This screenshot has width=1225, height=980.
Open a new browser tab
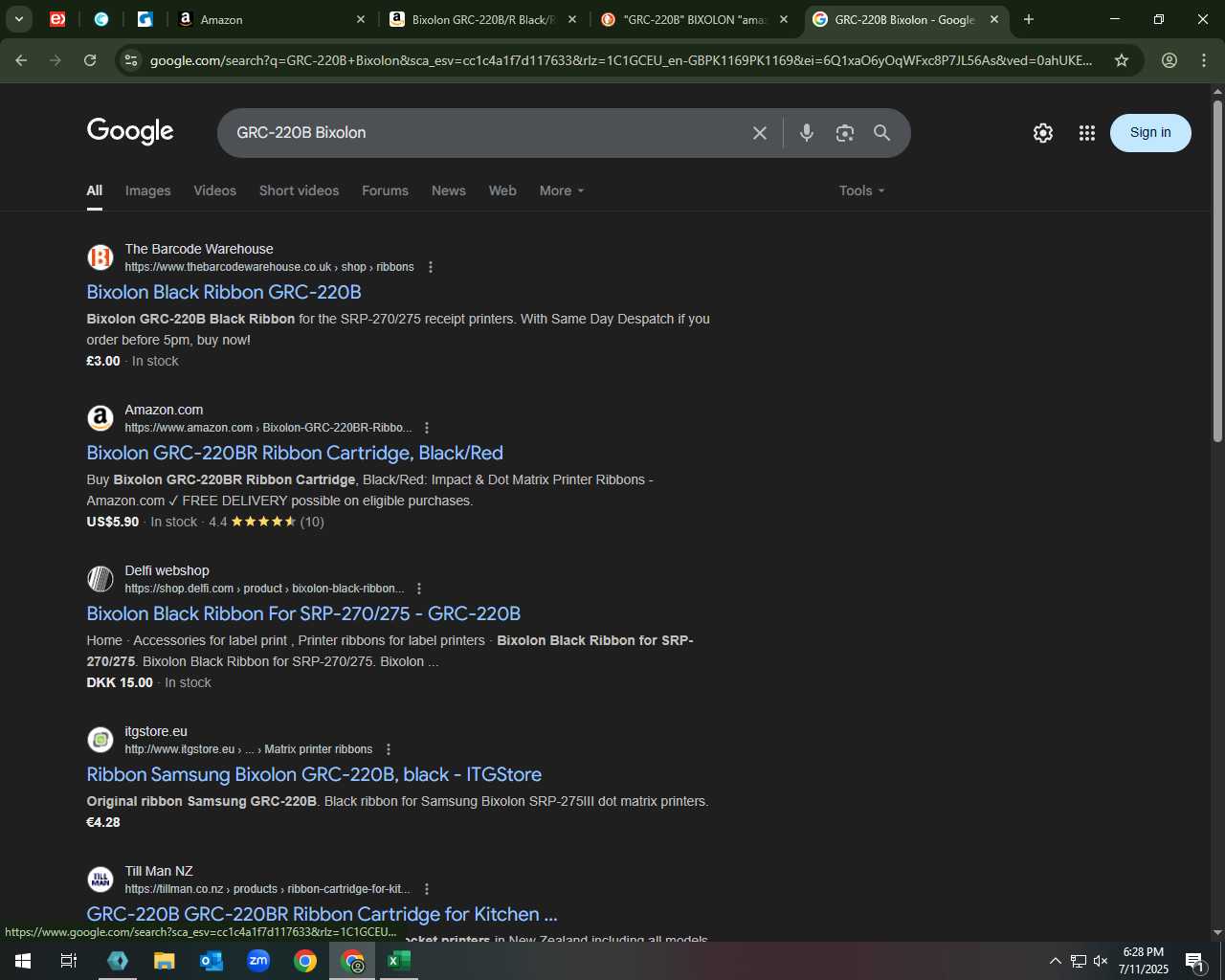click(x=1029, y=19)
